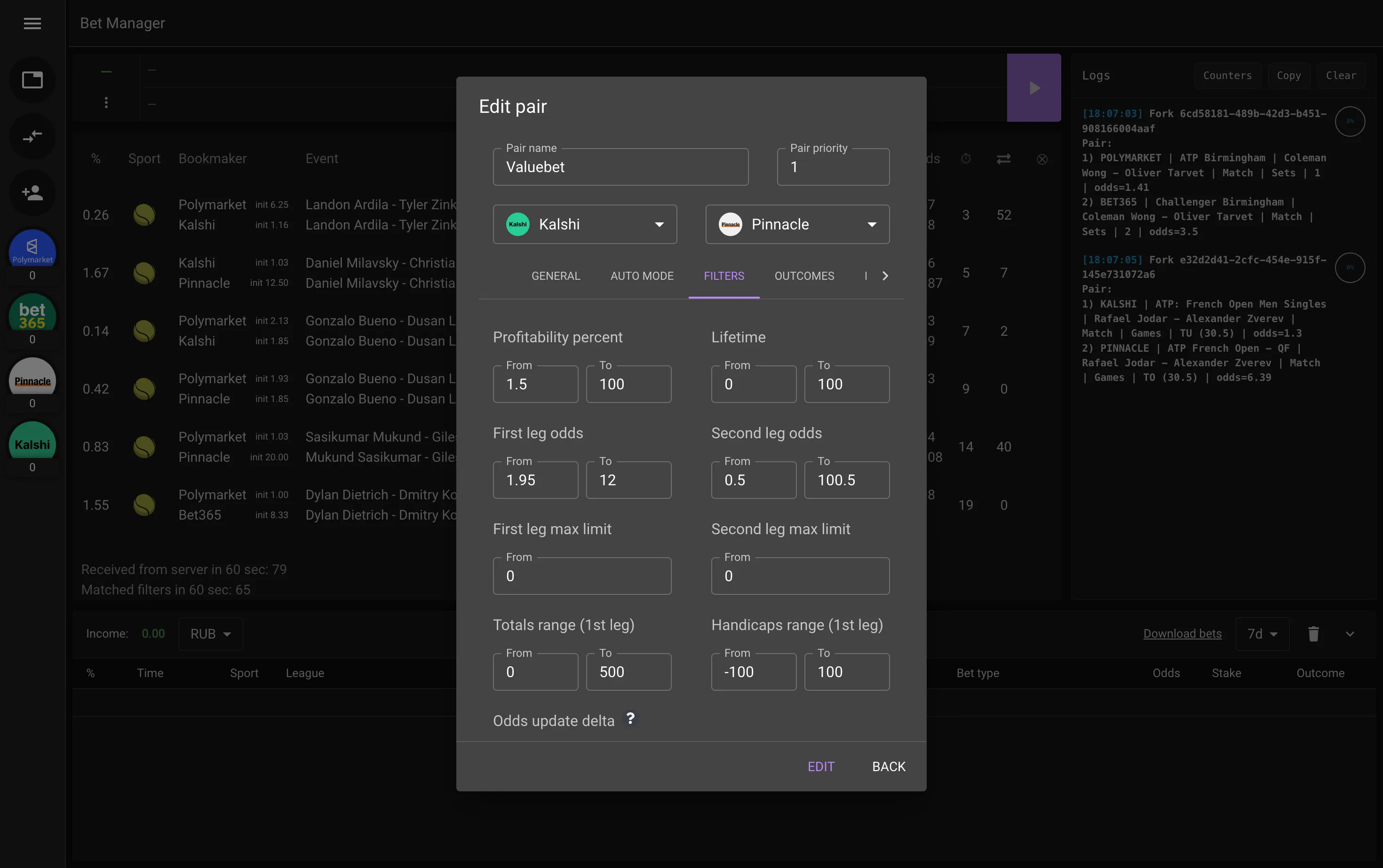Screen dimensions: 1383x868
Task: Clear the logs
Action: 1341,76
